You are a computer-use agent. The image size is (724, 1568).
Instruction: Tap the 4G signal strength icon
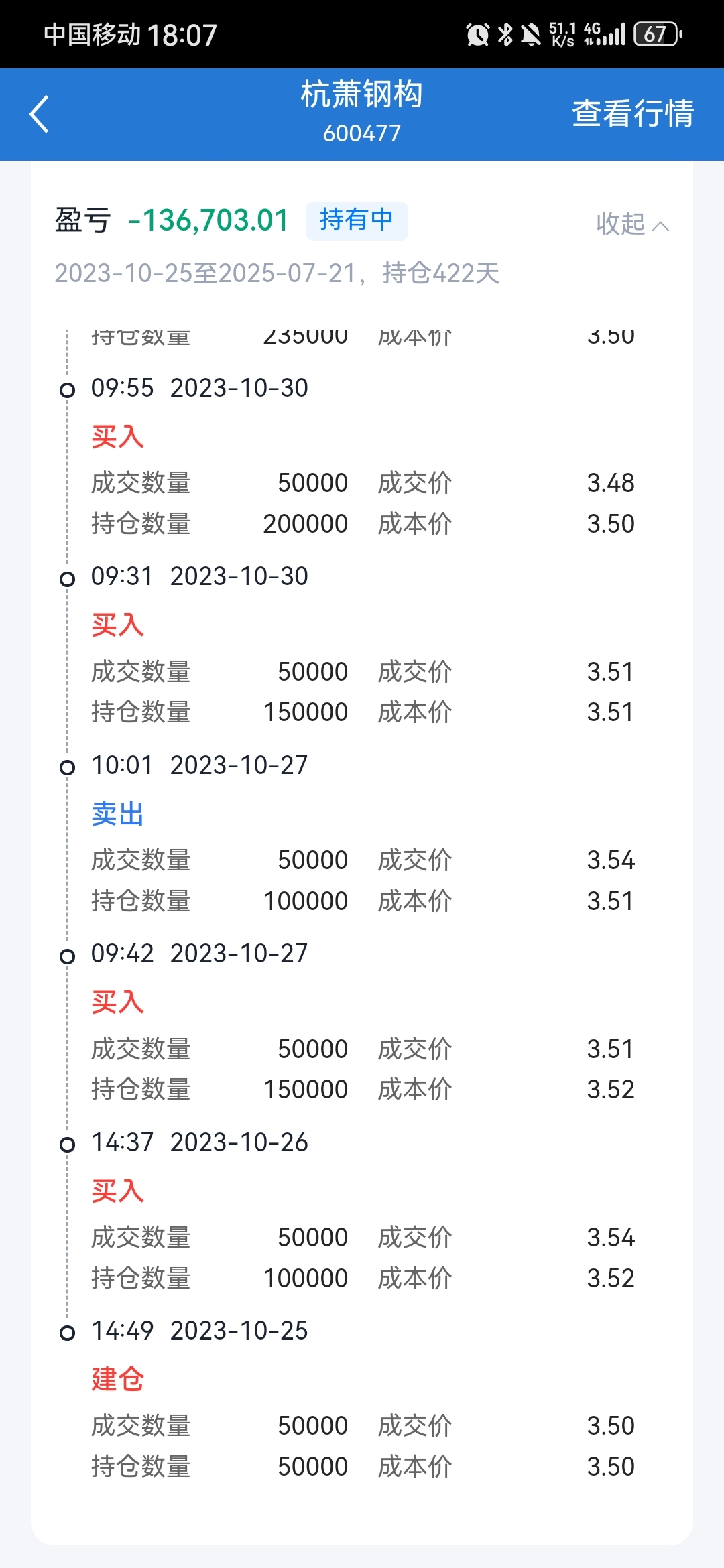click(605, 34)
